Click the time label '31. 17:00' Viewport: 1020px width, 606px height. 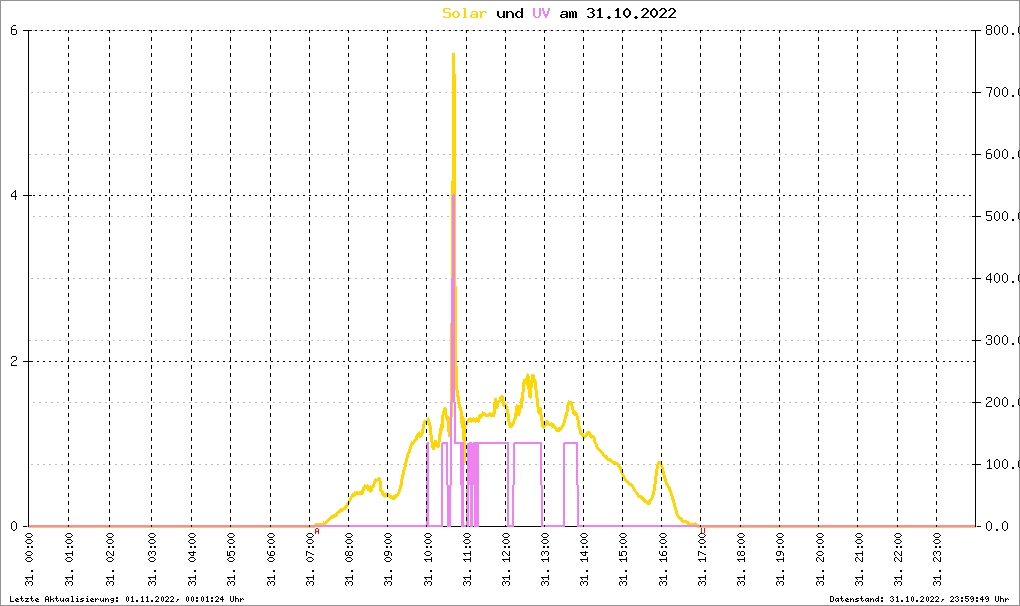click(702, 560)
